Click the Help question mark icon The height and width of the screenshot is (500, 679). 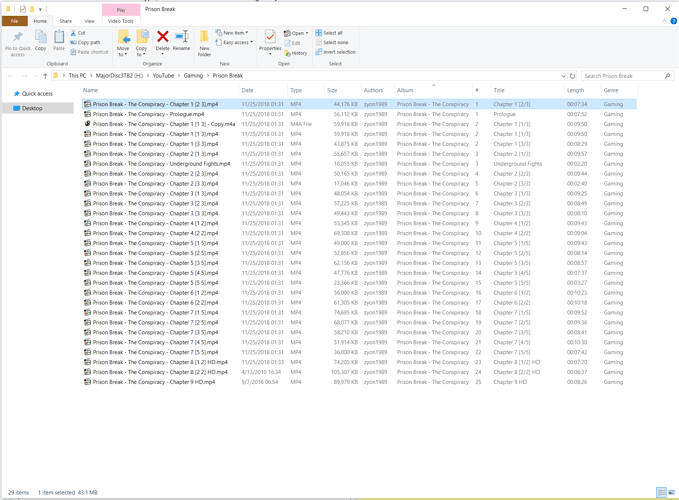pos(673,21)
